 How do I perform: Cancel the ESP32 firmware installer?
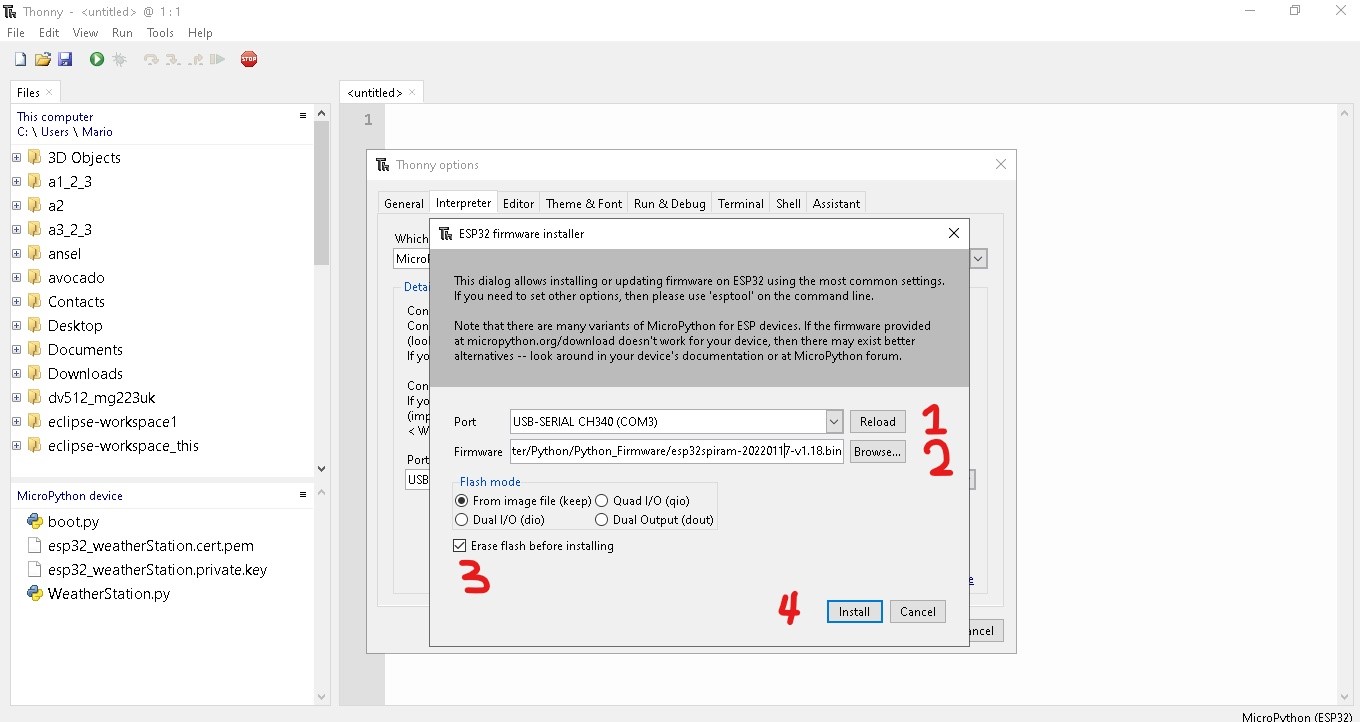point(918,611)
